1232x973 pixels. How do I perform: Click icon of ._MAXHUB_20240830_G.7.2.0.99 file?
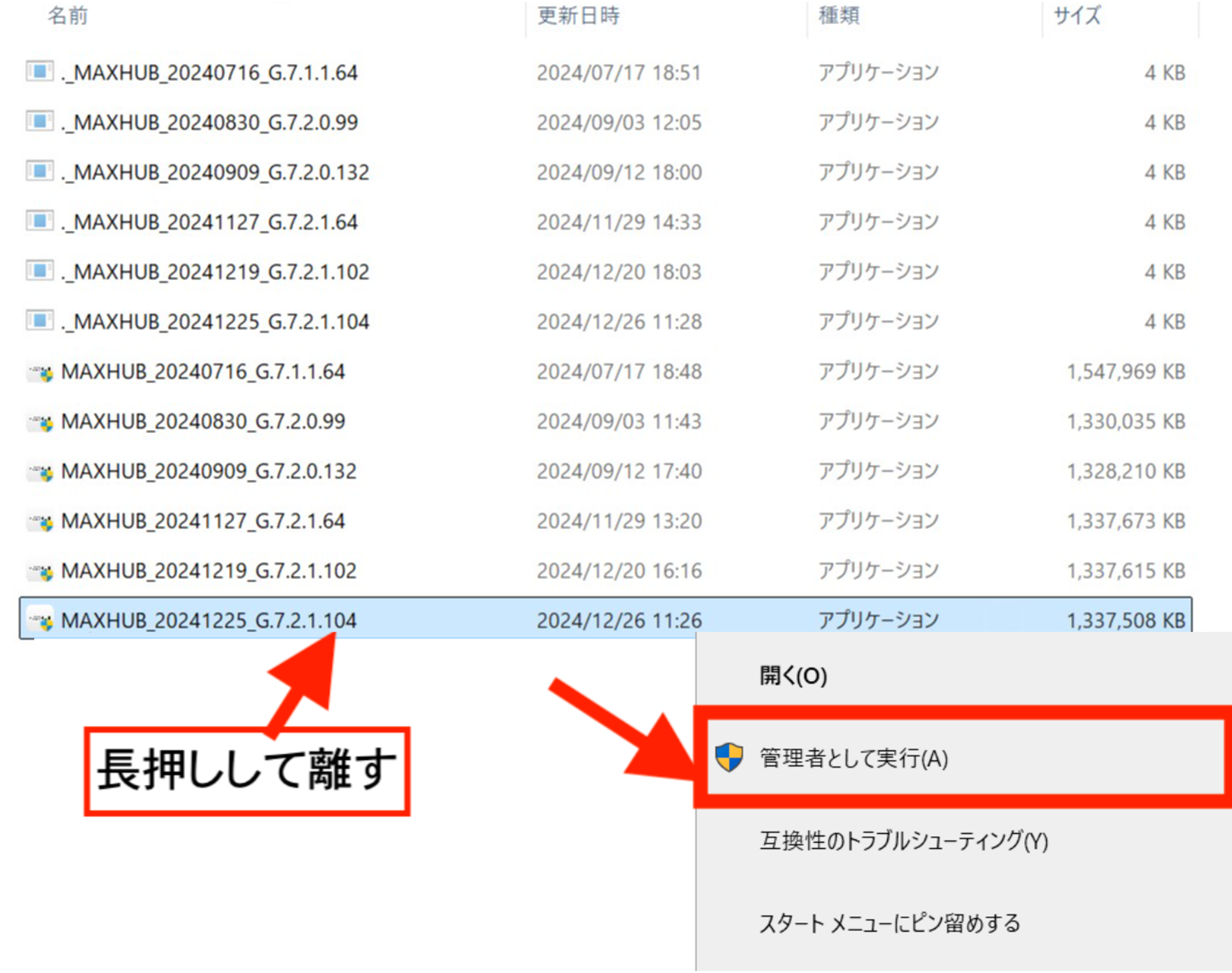coord(40,121)
